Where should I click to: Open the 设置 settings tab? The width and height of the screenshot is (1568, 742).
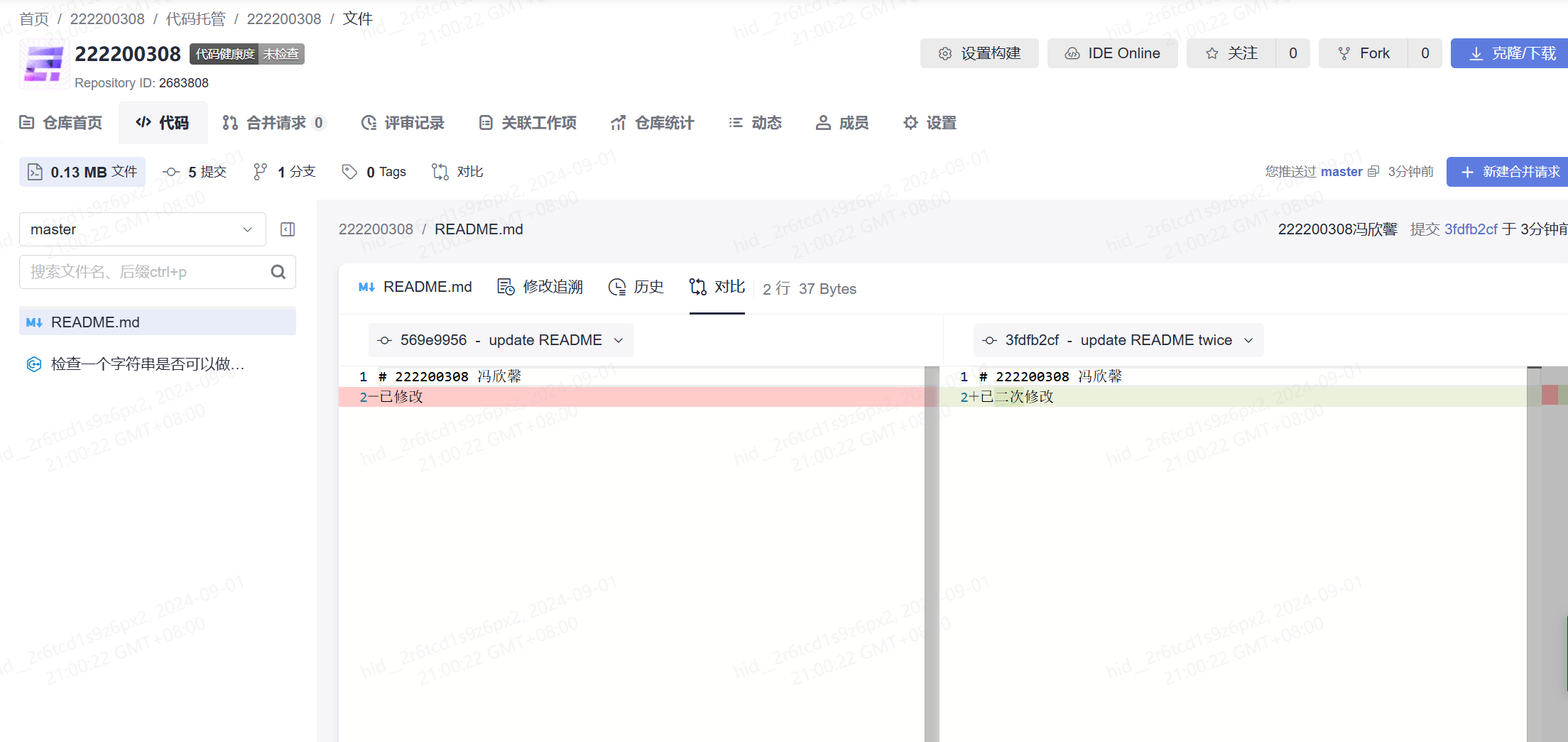click(930, 123)
